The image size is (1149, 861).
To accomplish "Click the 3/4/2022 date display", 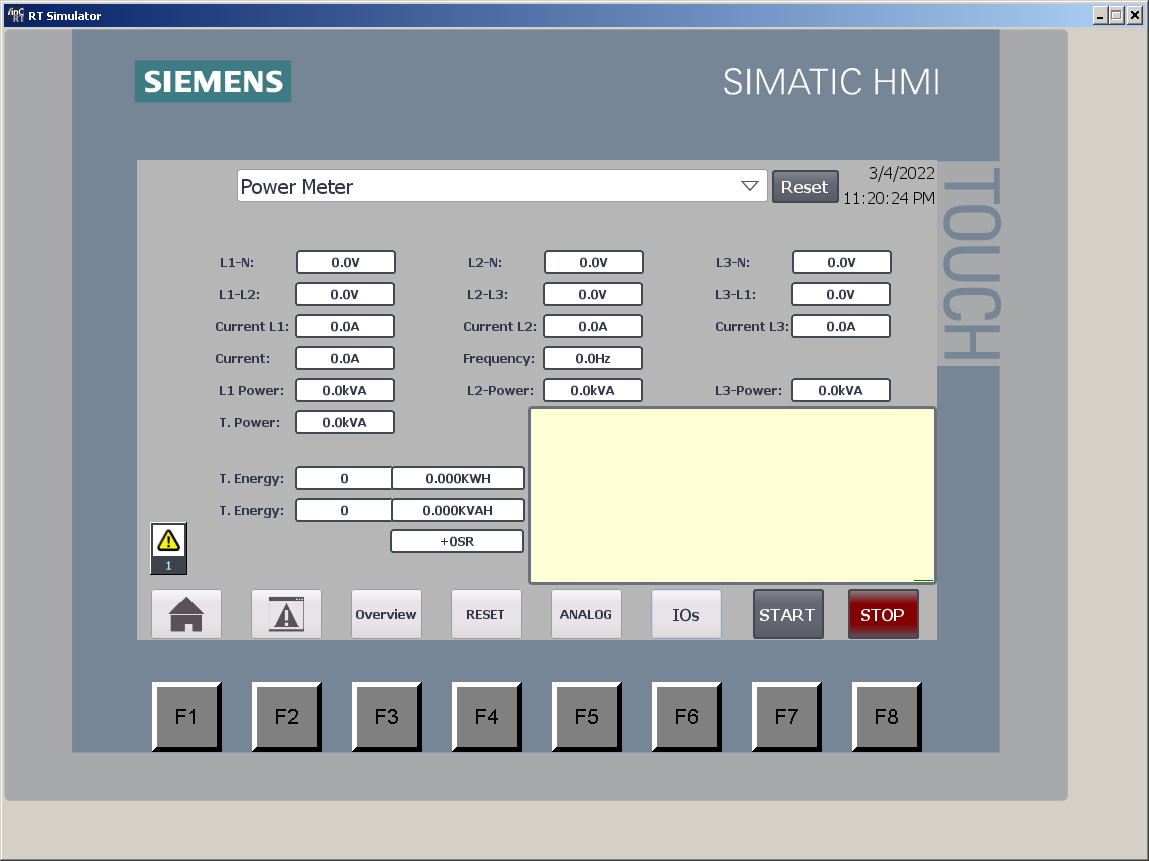I will pyautogui.click(x=901, y=173).
